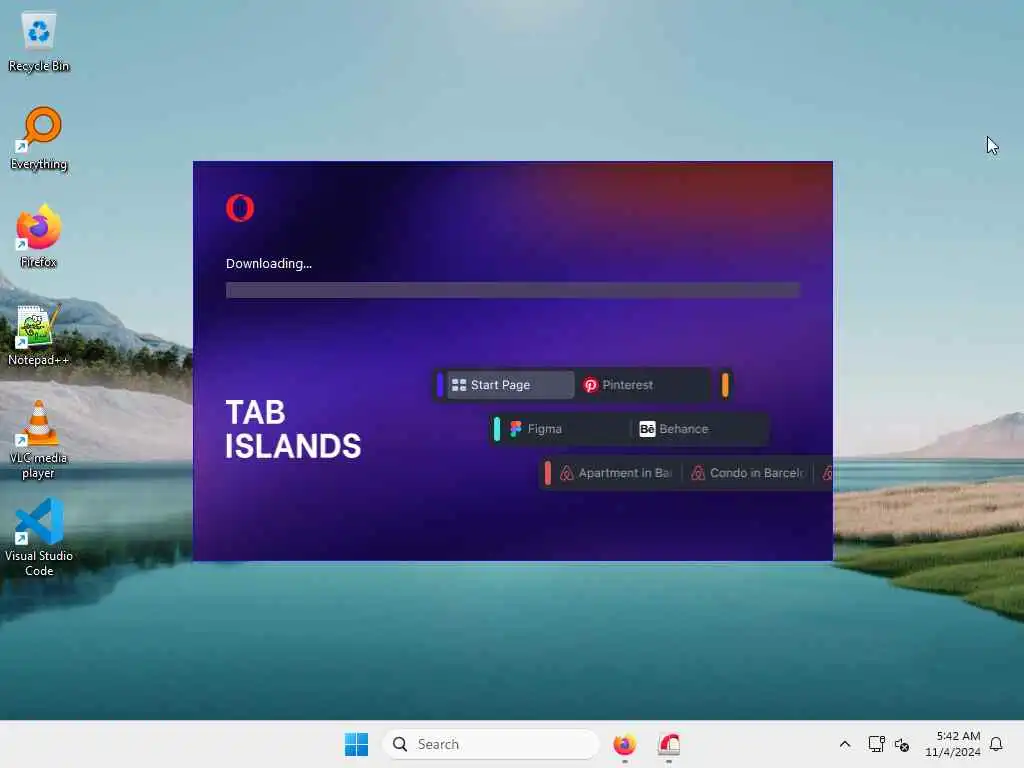Click the Downloading... status text
The width and height of the screenshot is (1024, 768).
click(x=268, y=263)
